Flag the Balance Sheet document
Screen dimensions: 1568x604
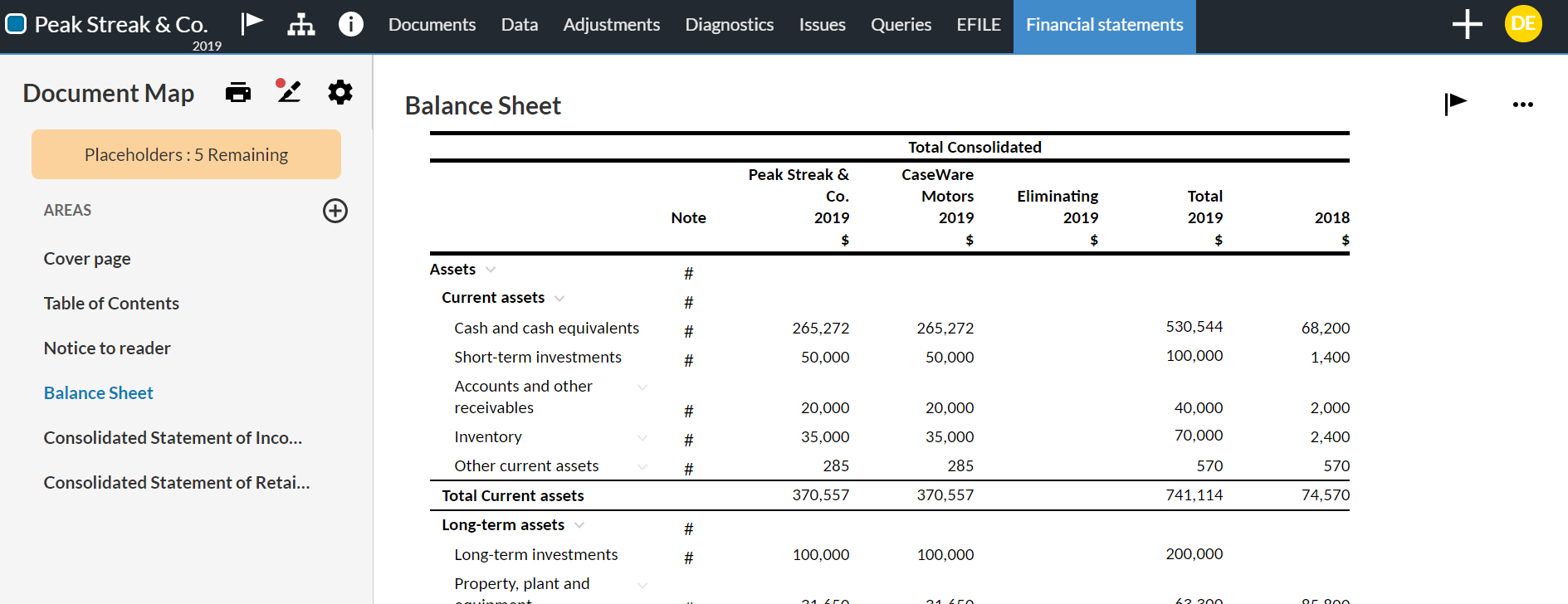(1455, 104)
